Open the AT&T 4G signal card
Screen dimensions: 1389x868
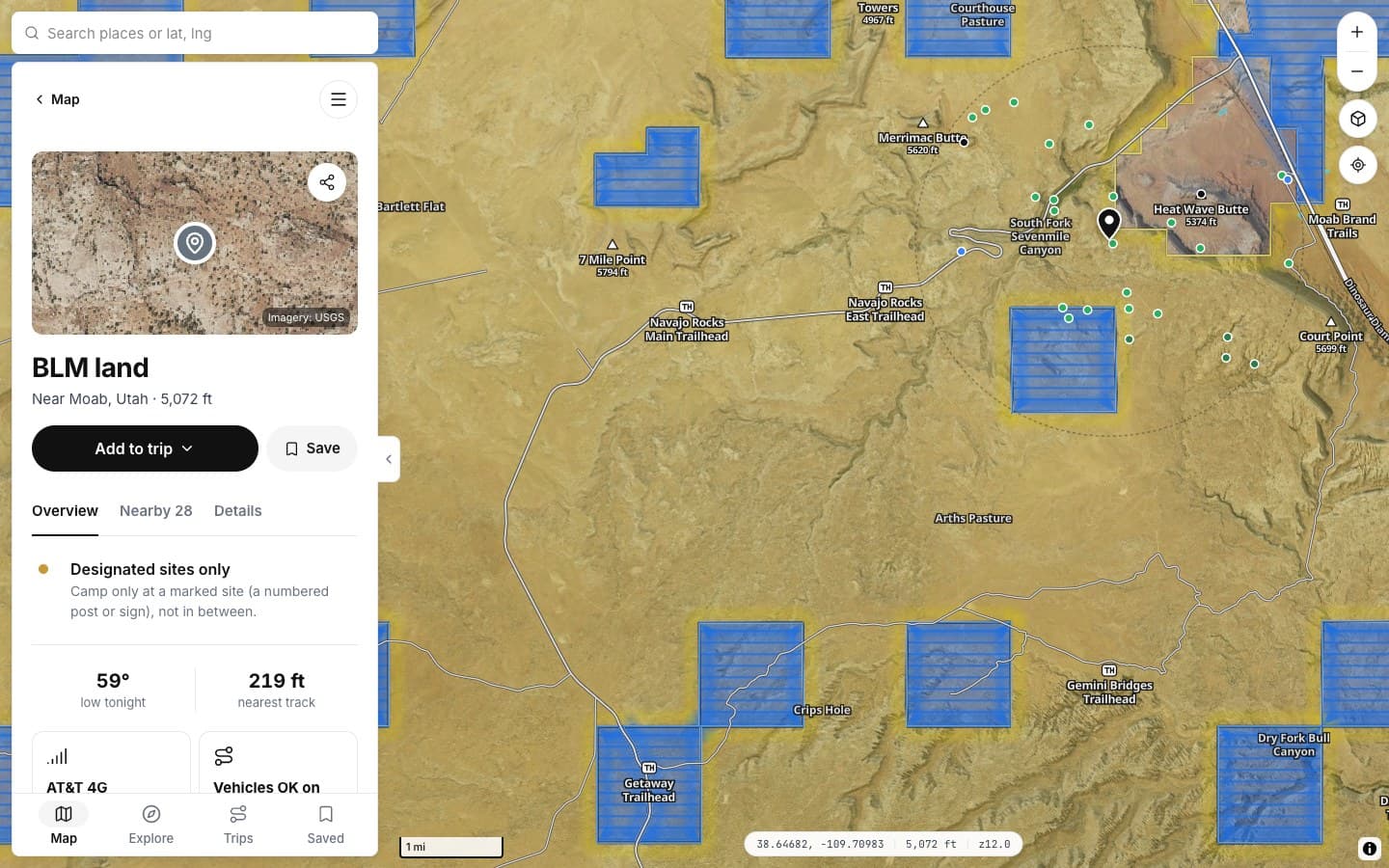pos(111,763)
